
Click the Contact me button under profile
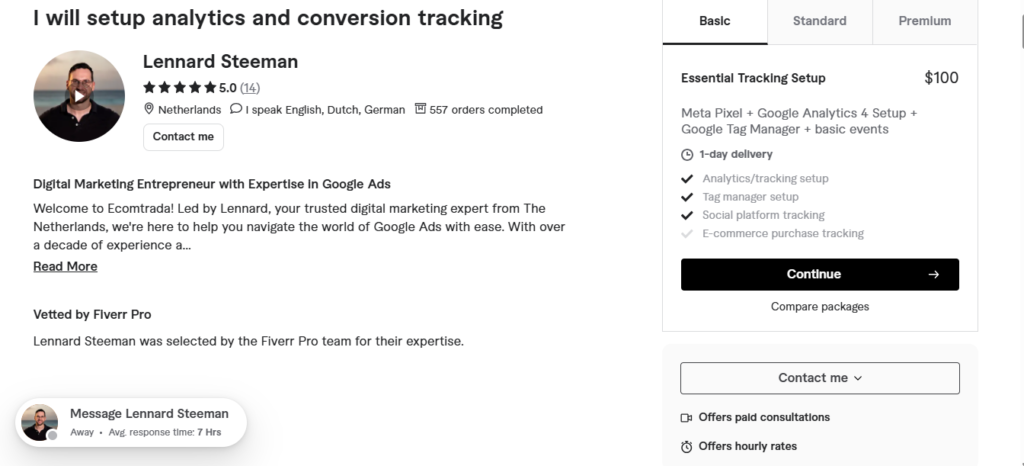(184, 137)
